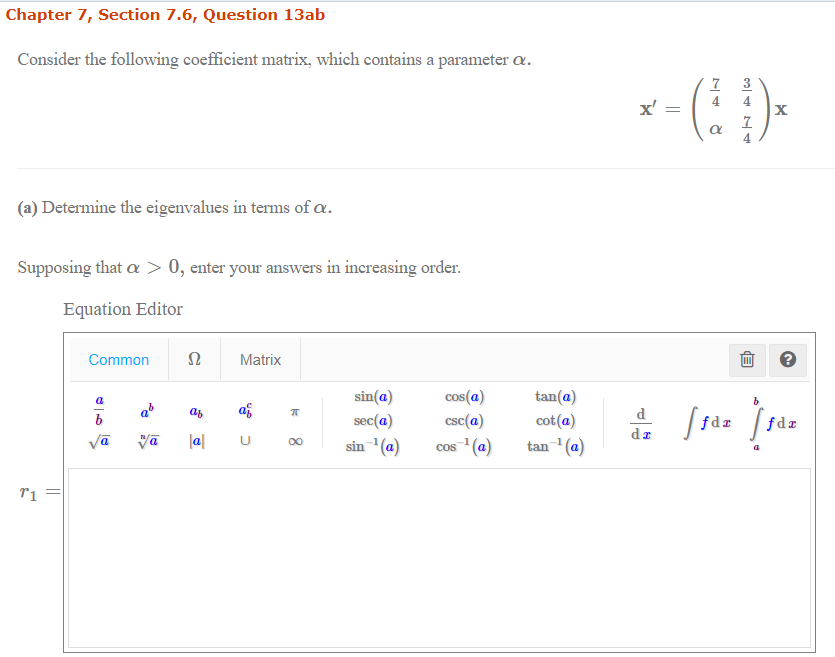Select the Common tab
This screenshot has width=835, height=657.
coord(118,359)
